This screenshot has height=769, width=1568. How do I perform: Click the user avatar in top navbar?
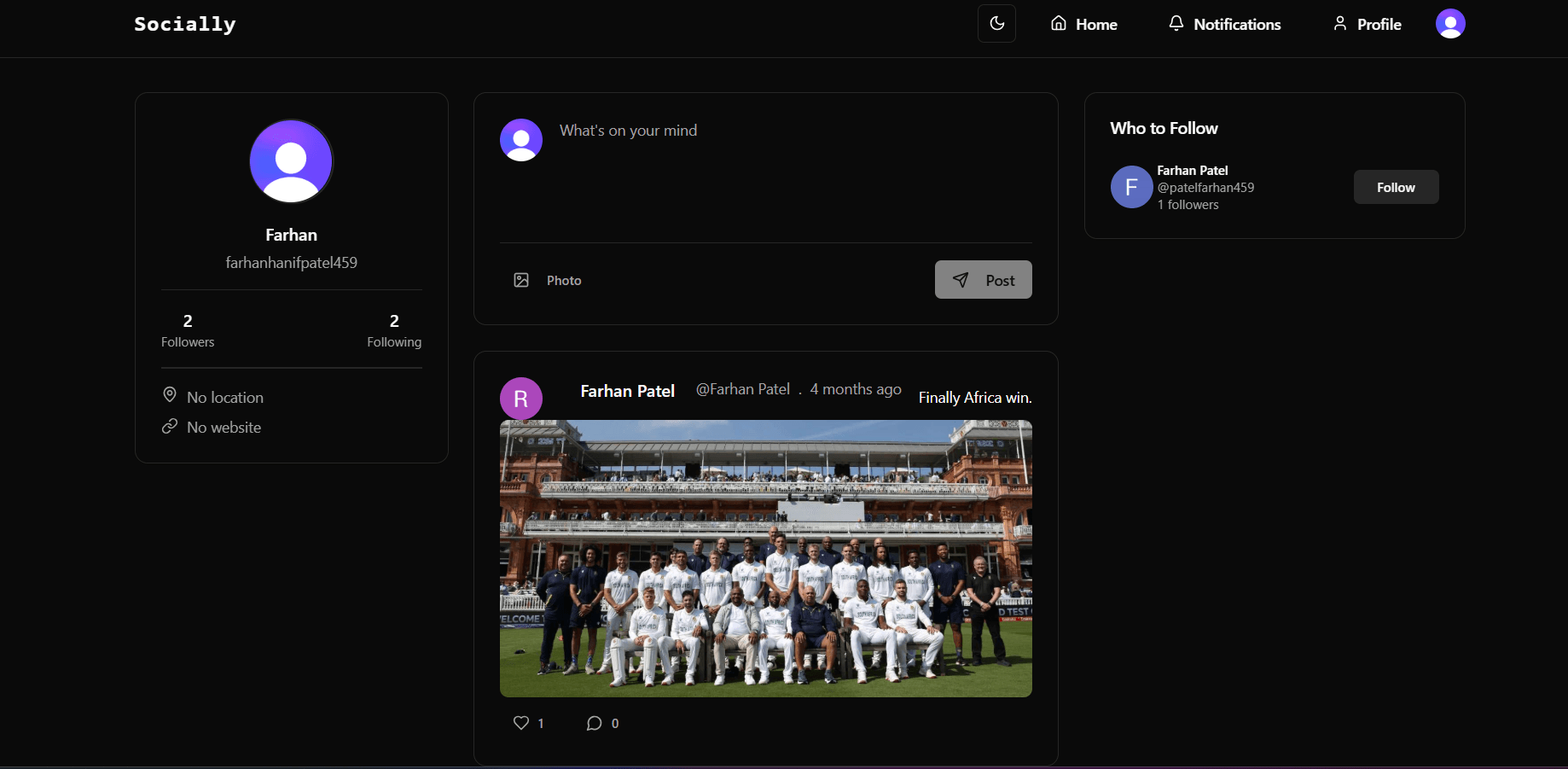click(1449, 24)
